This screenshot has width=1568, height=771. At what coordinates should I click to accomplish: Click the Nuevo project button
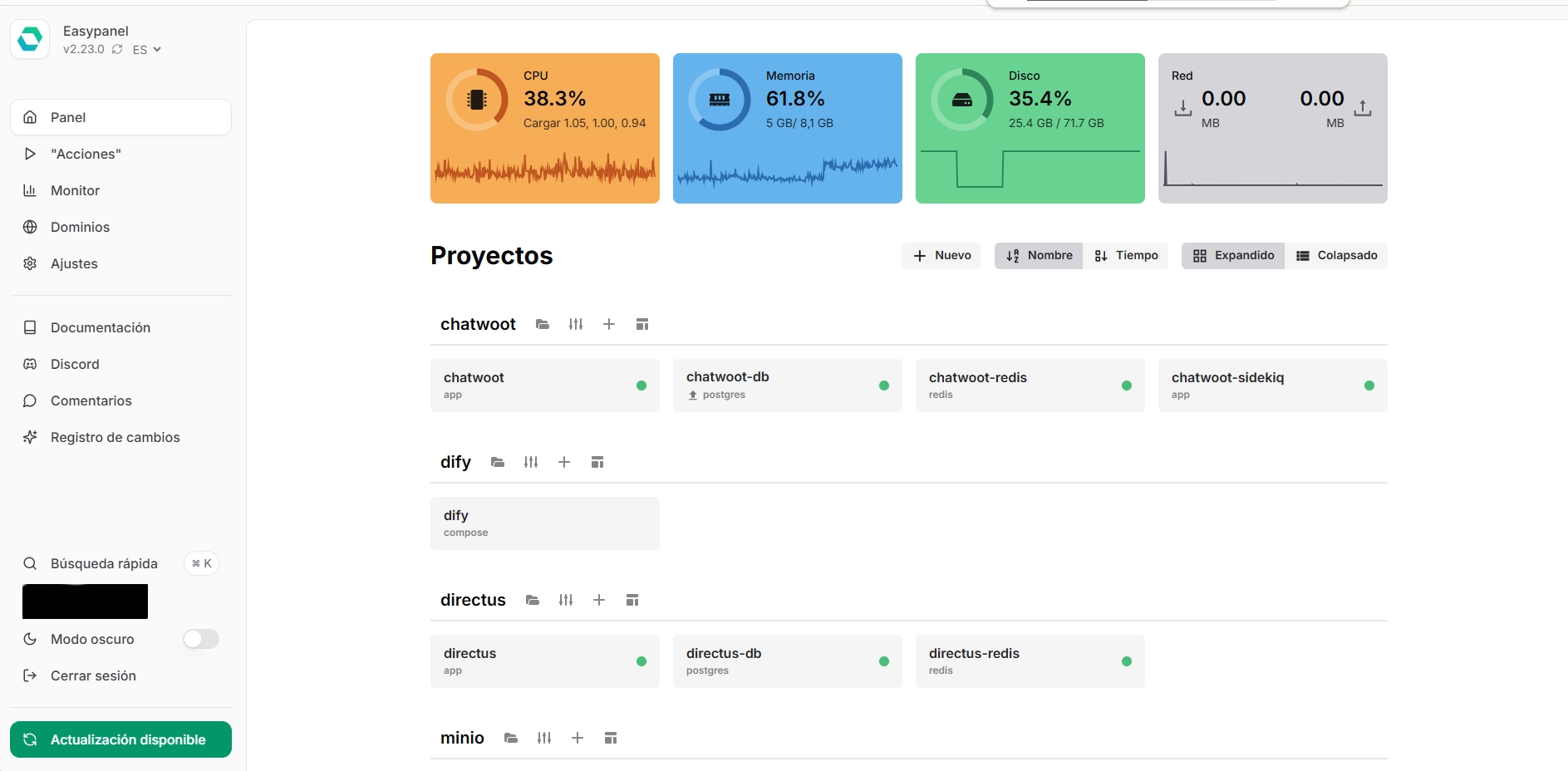pos(941,256)
